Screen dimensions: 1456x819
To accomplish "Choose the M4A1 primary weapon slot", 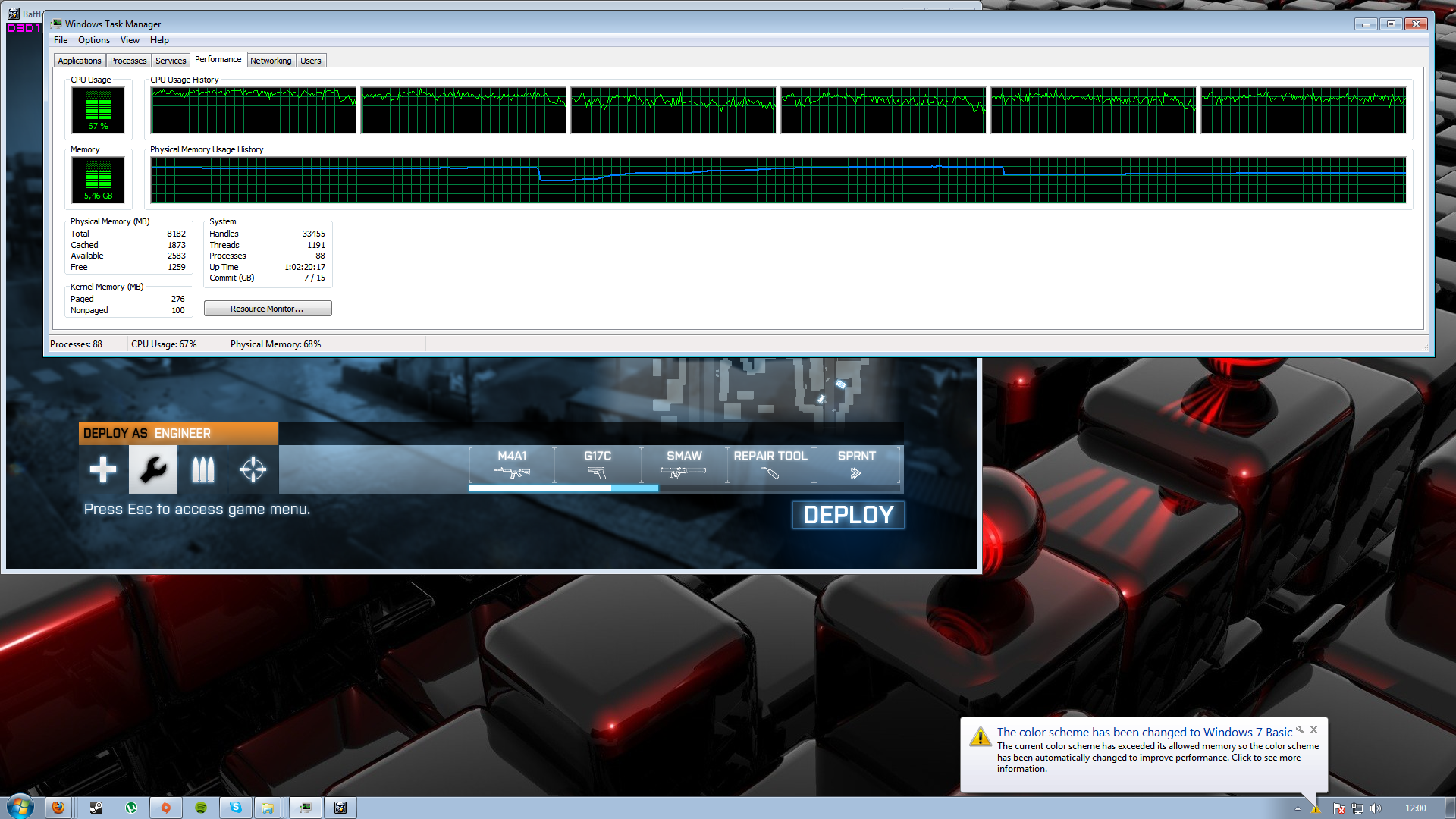I will coord(512,465).
